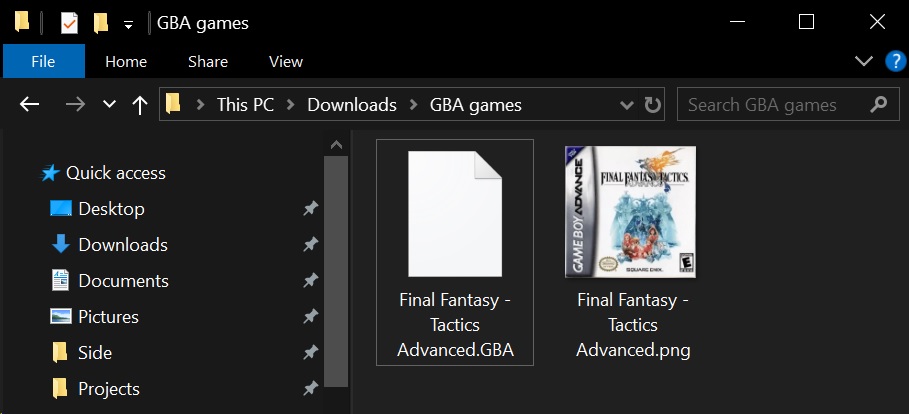Open the address bar history dropdown
The width and height of the screenshot is (909, 414).
[x=627, y=105]
